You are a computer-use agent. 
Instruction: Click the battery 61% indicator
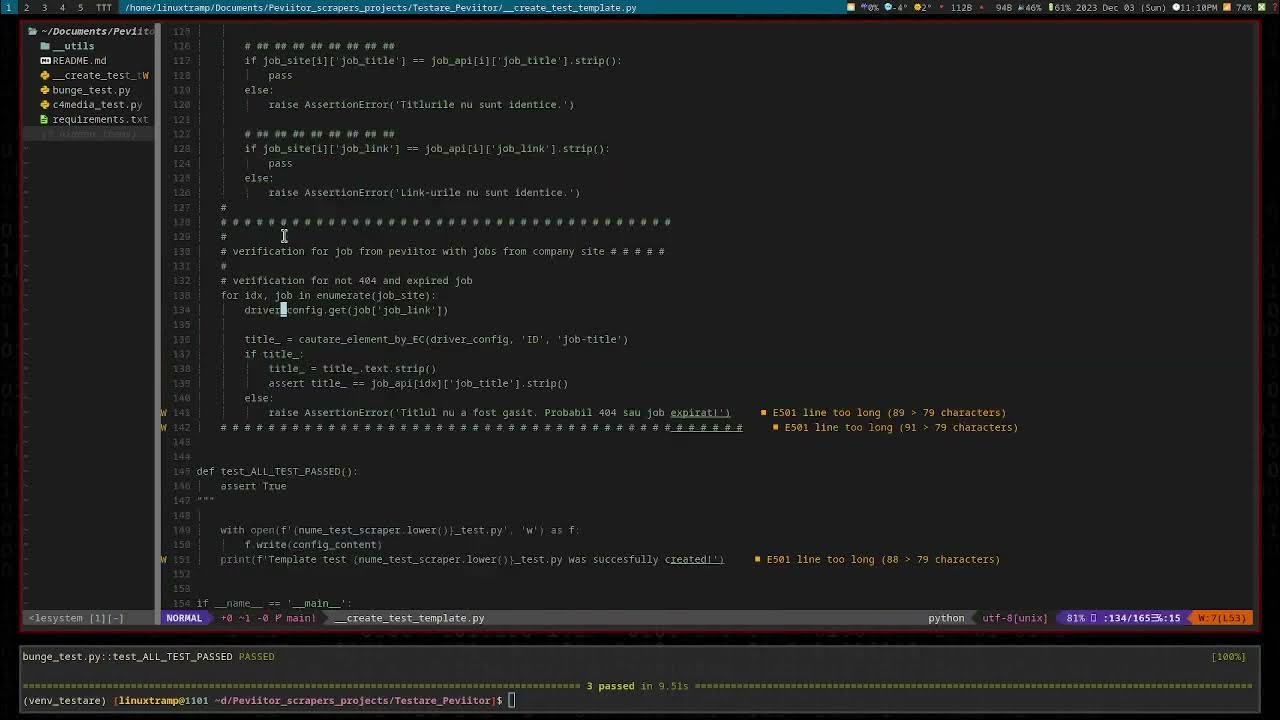click(x=1058, y=7)
